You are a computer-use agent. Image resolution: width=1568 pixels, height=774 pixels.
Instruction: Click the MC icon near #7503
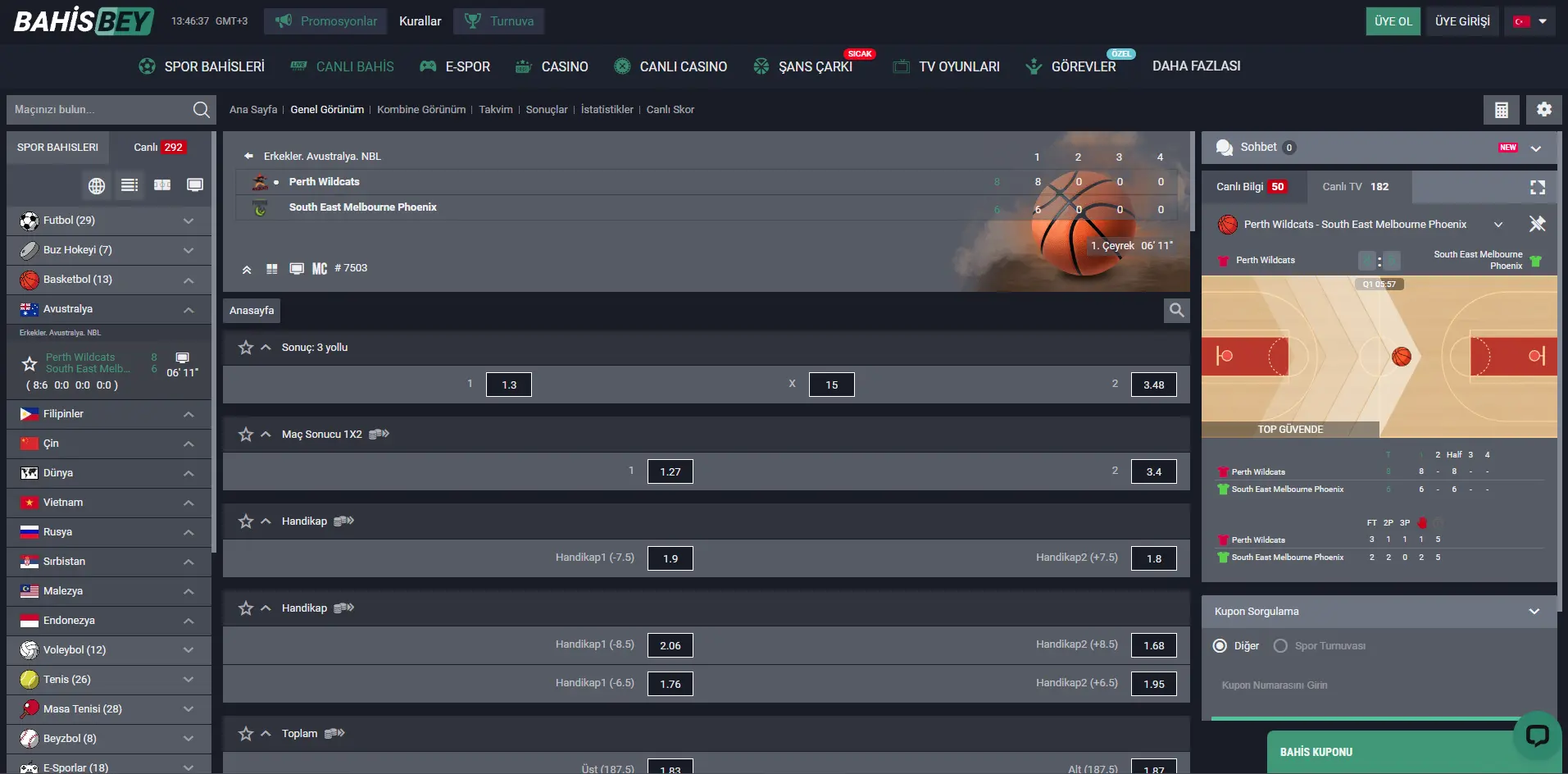320,269
